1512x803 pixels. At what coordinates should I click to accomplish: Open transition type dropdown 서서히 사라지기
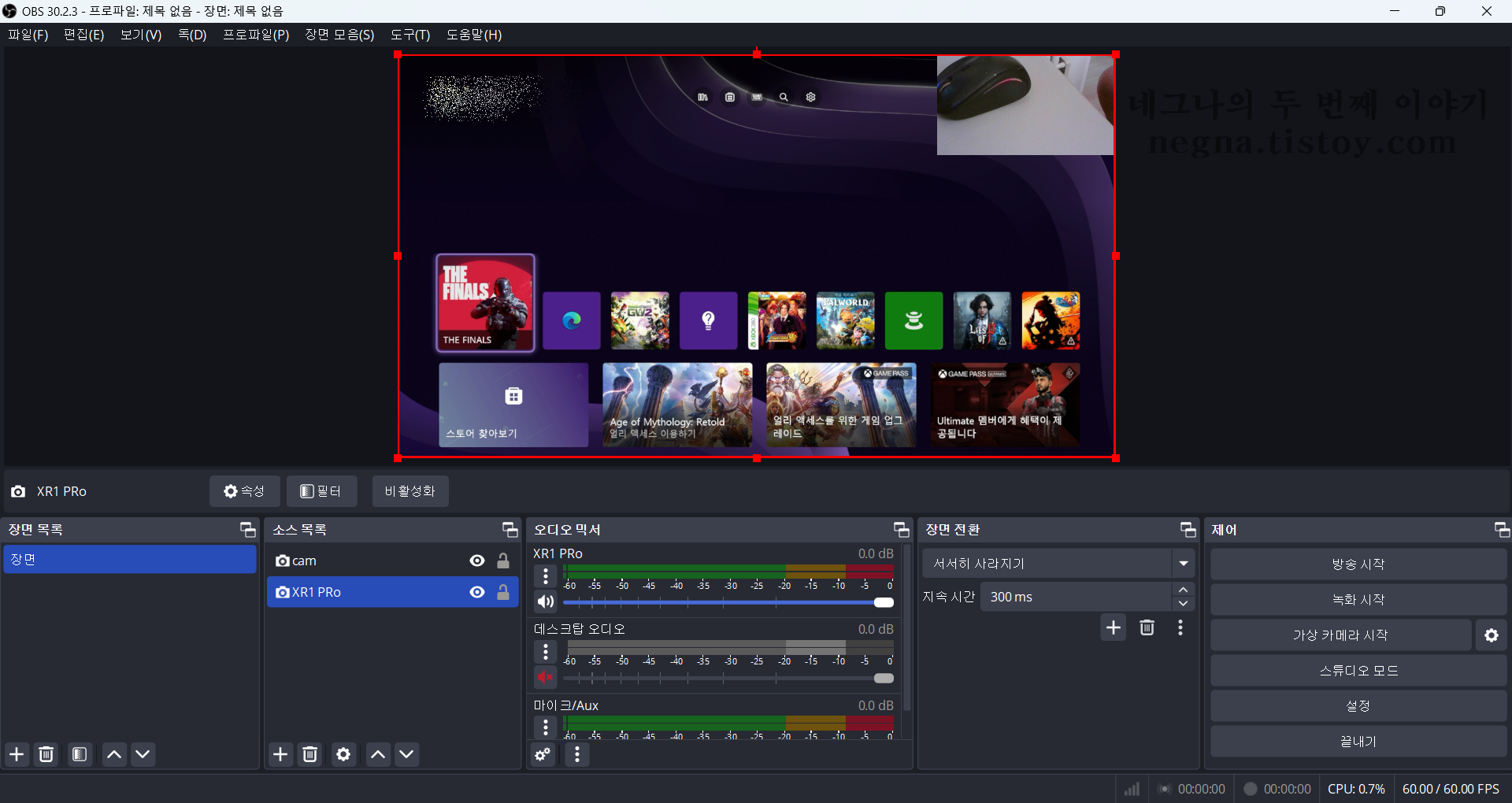(x=1058, y=564)
